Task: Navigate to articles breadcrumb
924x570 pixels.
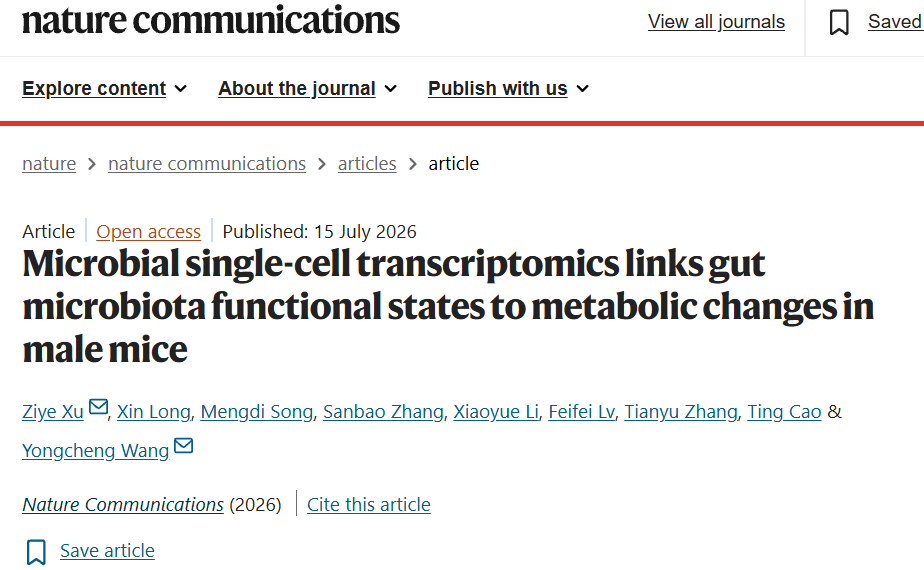Action: click(x=367, y=163)
